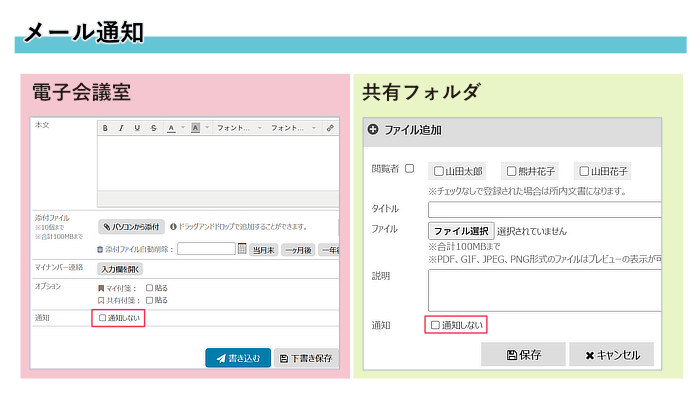
Task: Toggle Underline in the editor toolbar
Action: (137, 128)
